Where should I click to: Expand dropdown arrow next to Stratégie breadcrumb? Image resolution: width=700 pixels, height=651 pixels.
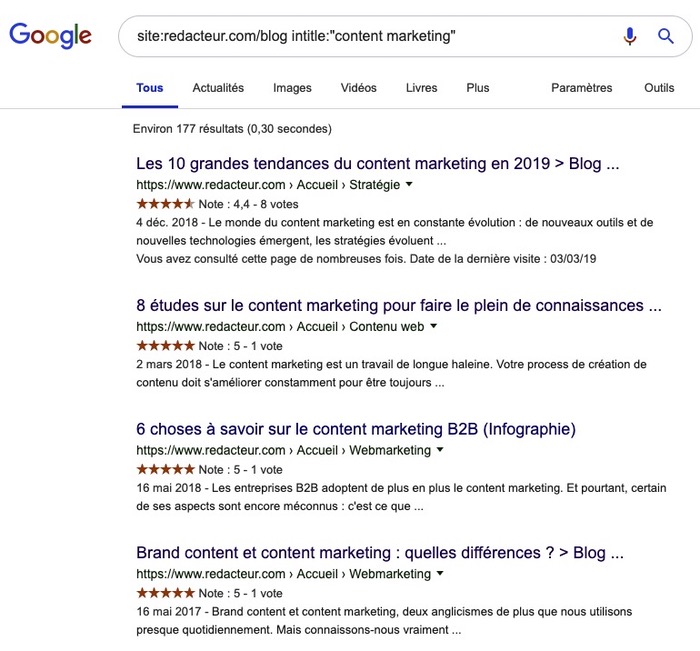pyautogui.click(x=409, y=185)
